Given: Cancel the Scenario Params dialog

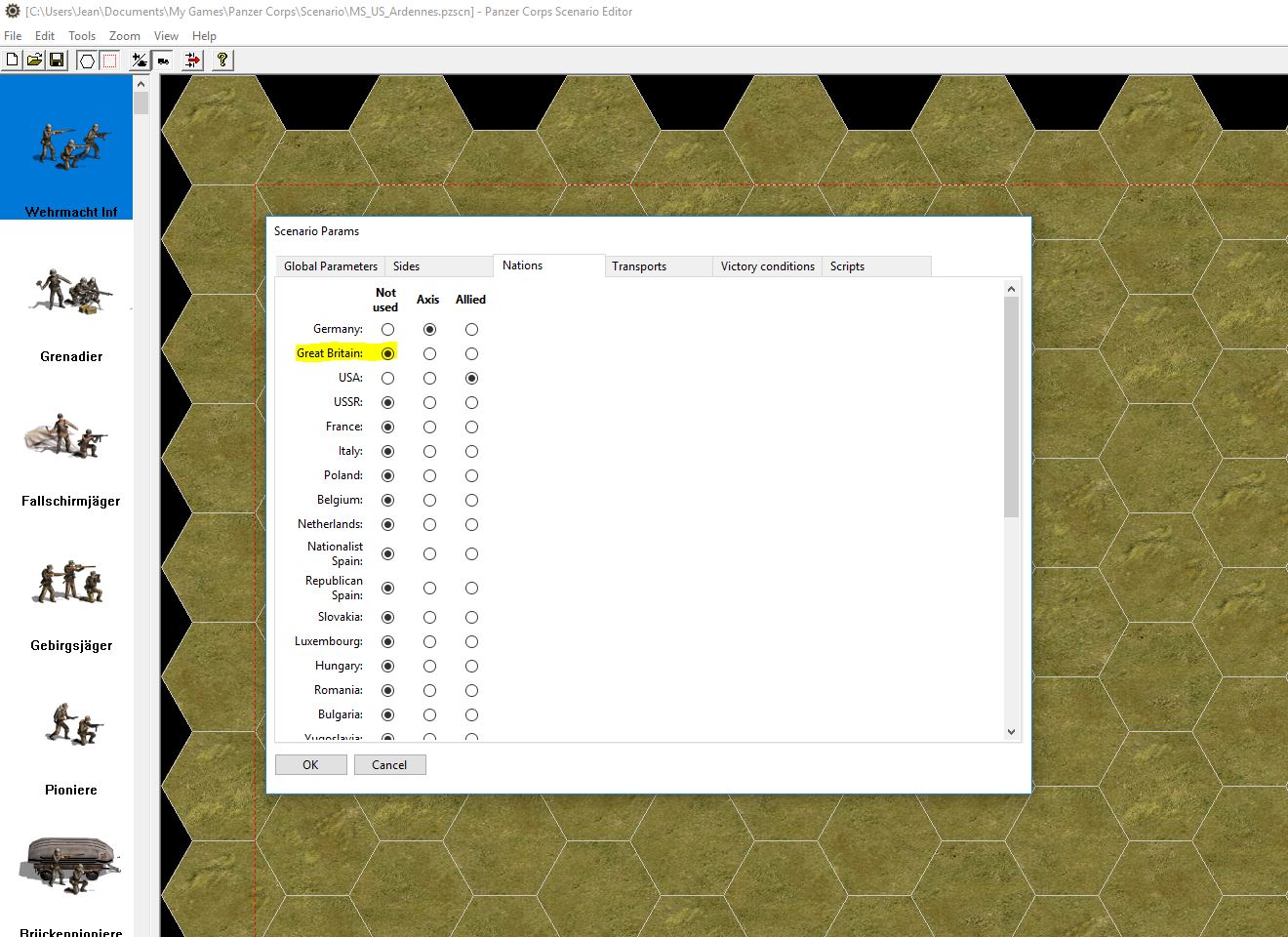Looking at the screenshot, I should click(x=389, y=765).
